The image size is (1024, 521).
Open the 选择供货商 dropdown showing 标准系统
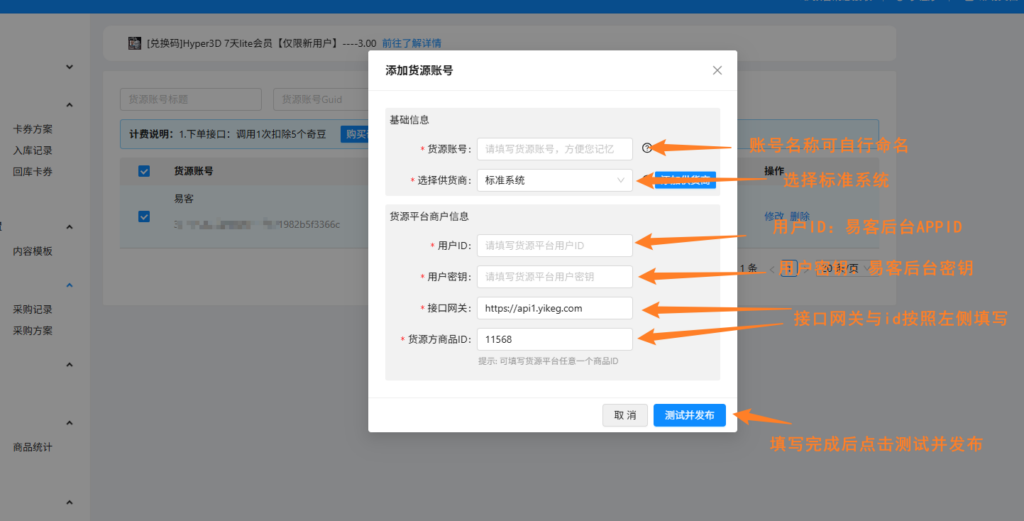(554, 180)
